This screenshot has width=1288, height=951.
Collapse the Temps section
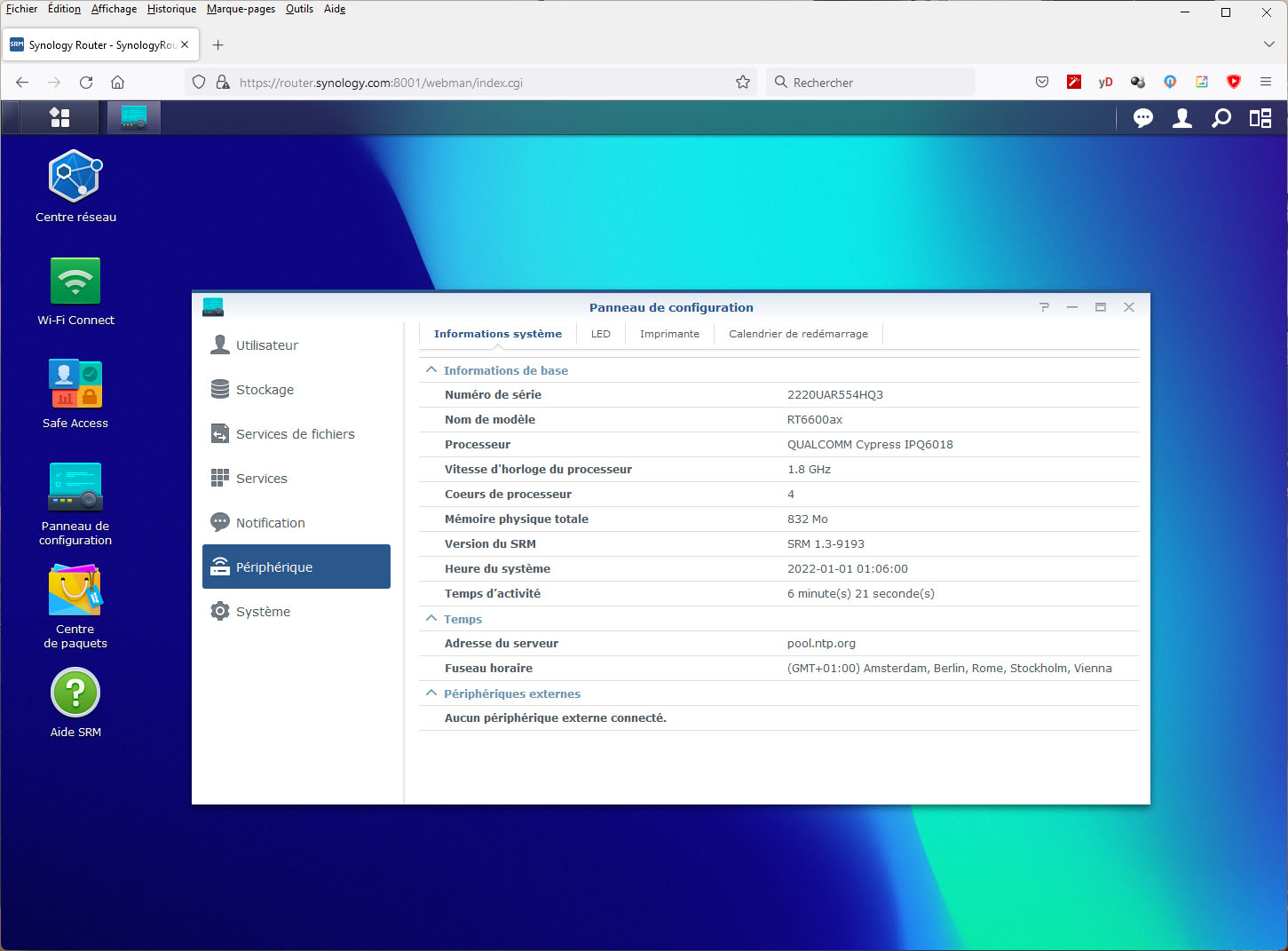pyautogui.click(x=431, y=619)
